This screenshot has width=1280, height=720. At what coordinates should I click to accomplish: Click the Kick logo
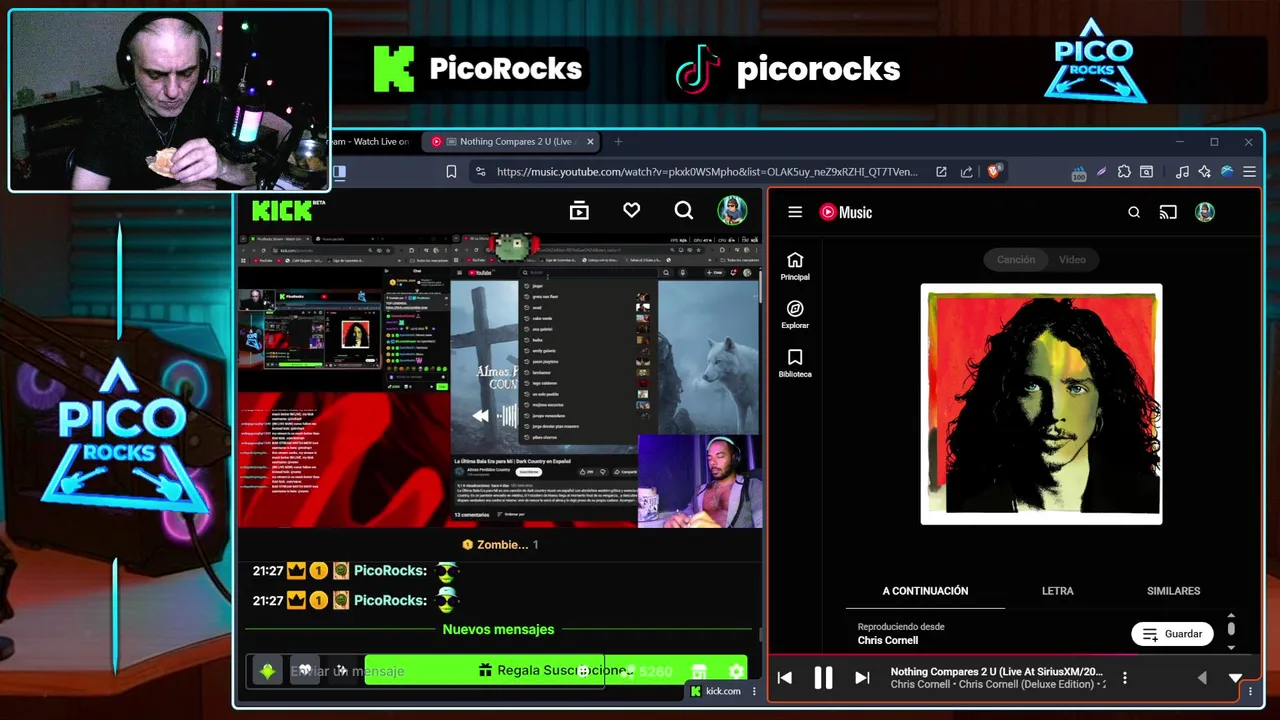(289, 210)
